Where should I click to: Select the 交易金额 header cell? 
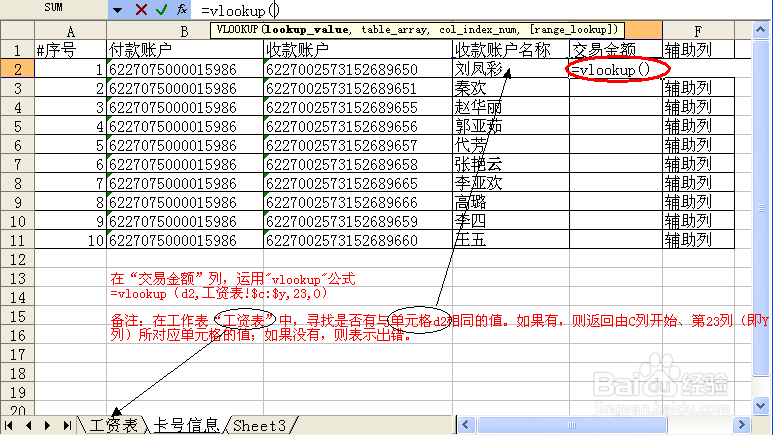point(616,50)
